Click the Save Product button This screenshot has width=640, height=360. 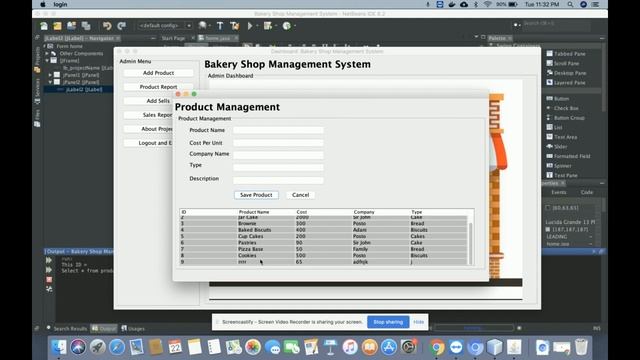tap(256, 195)
